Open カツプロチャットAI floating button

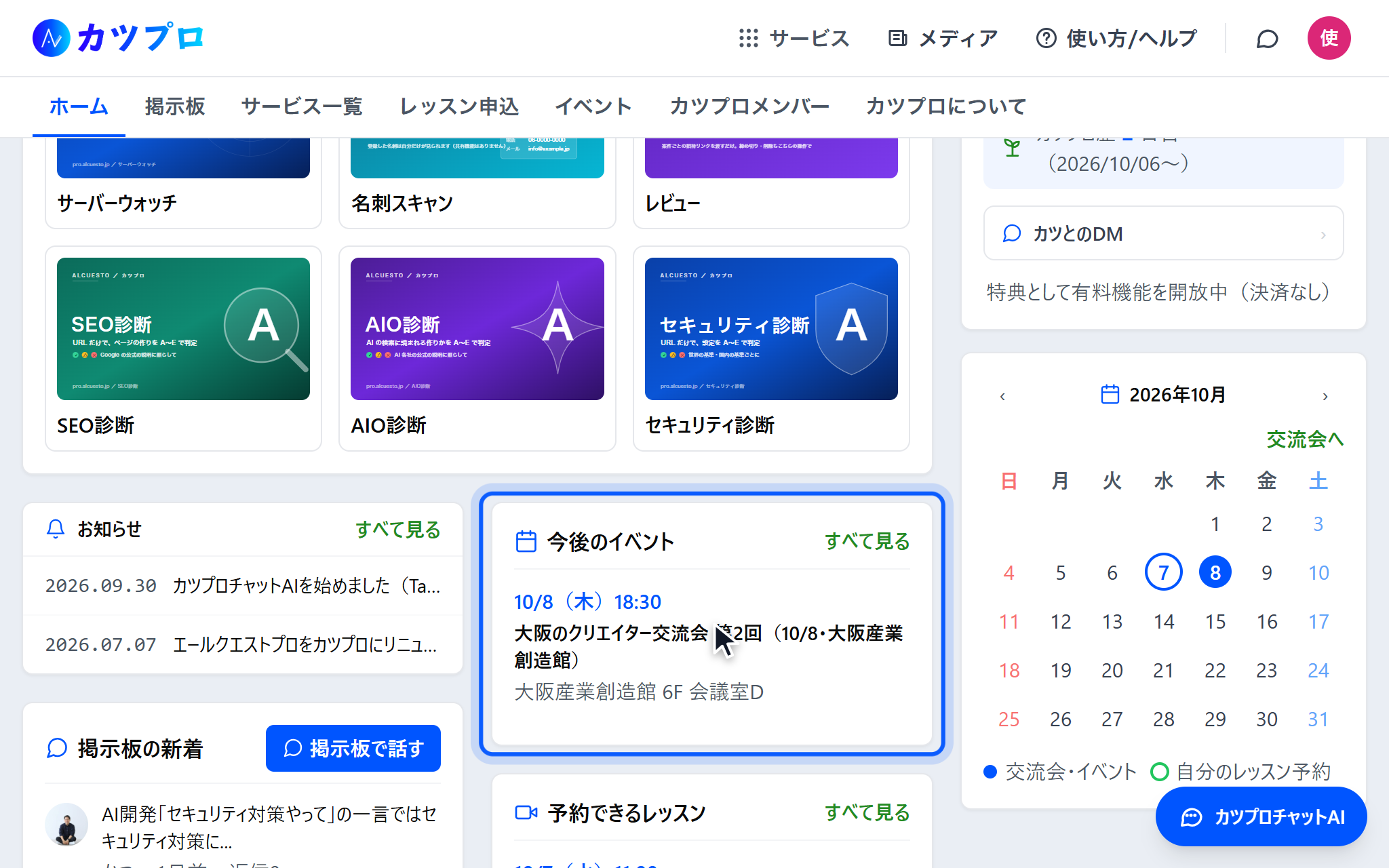coord(1261,816)
